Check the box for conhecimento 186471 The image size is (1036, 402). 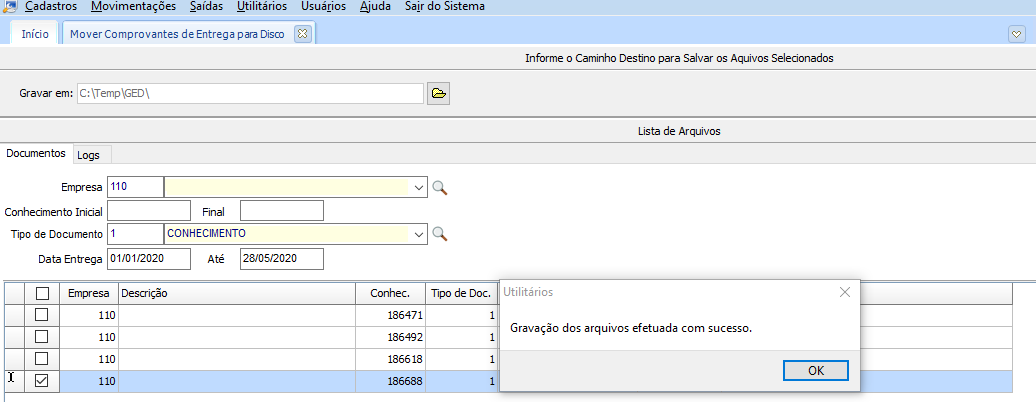42,315
